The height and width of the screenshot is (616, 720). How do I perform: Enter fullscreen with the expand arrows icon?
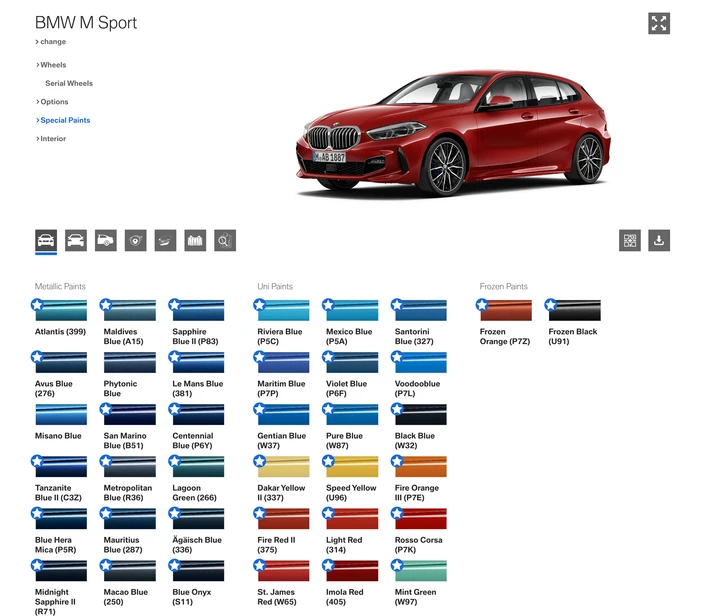coord(659,23)
